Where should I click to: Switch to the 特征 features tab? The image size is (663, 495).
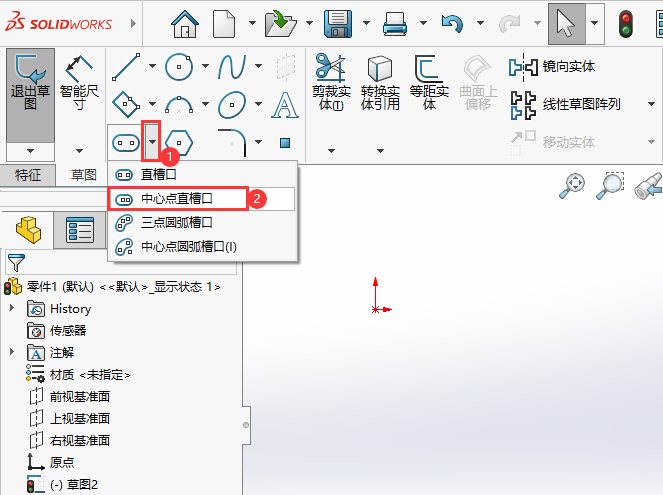[28, 175]
